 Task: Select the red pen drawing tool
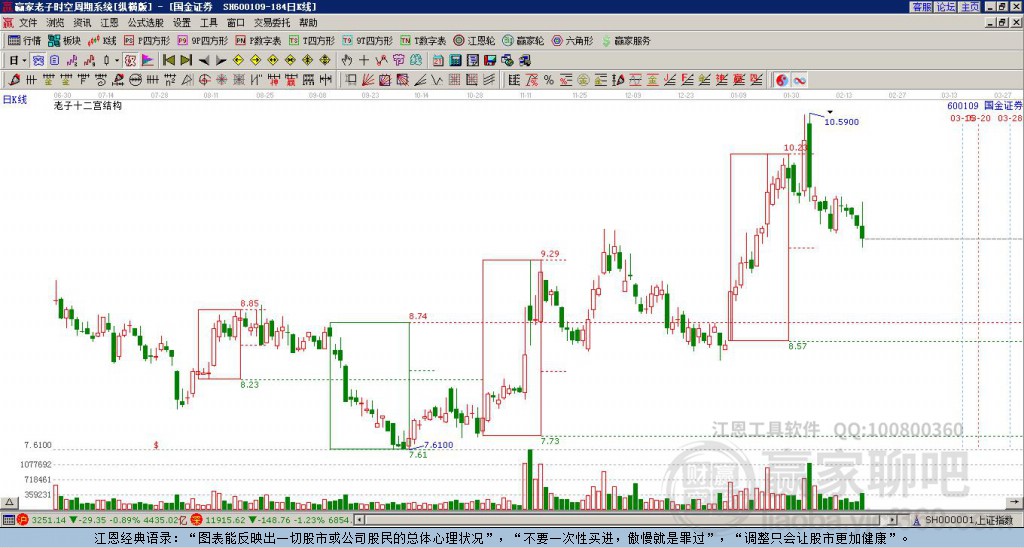point(14,80)
